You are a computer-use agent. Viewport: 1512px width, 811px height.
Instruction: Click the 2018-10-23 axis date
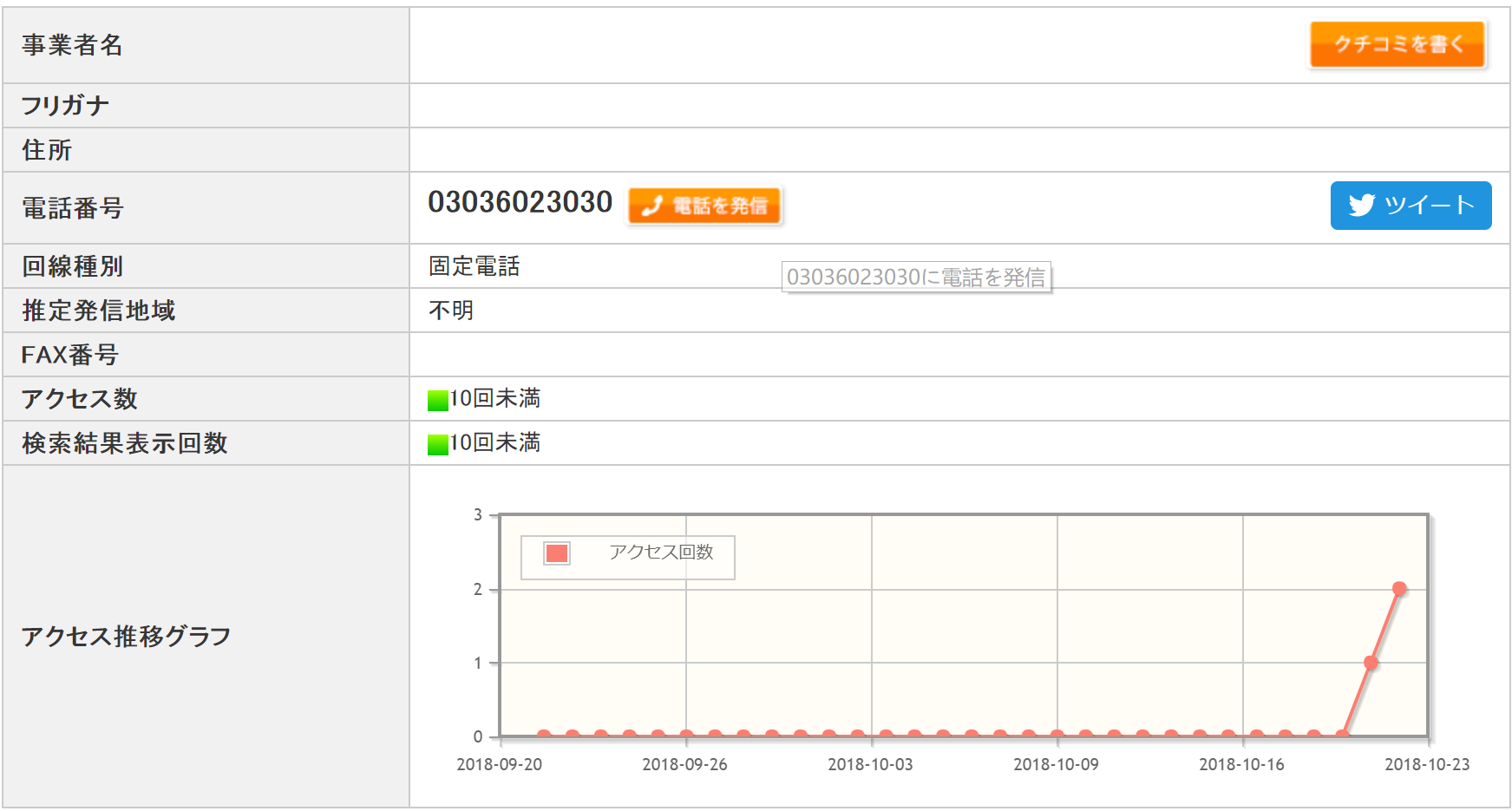click(1428, 764)
